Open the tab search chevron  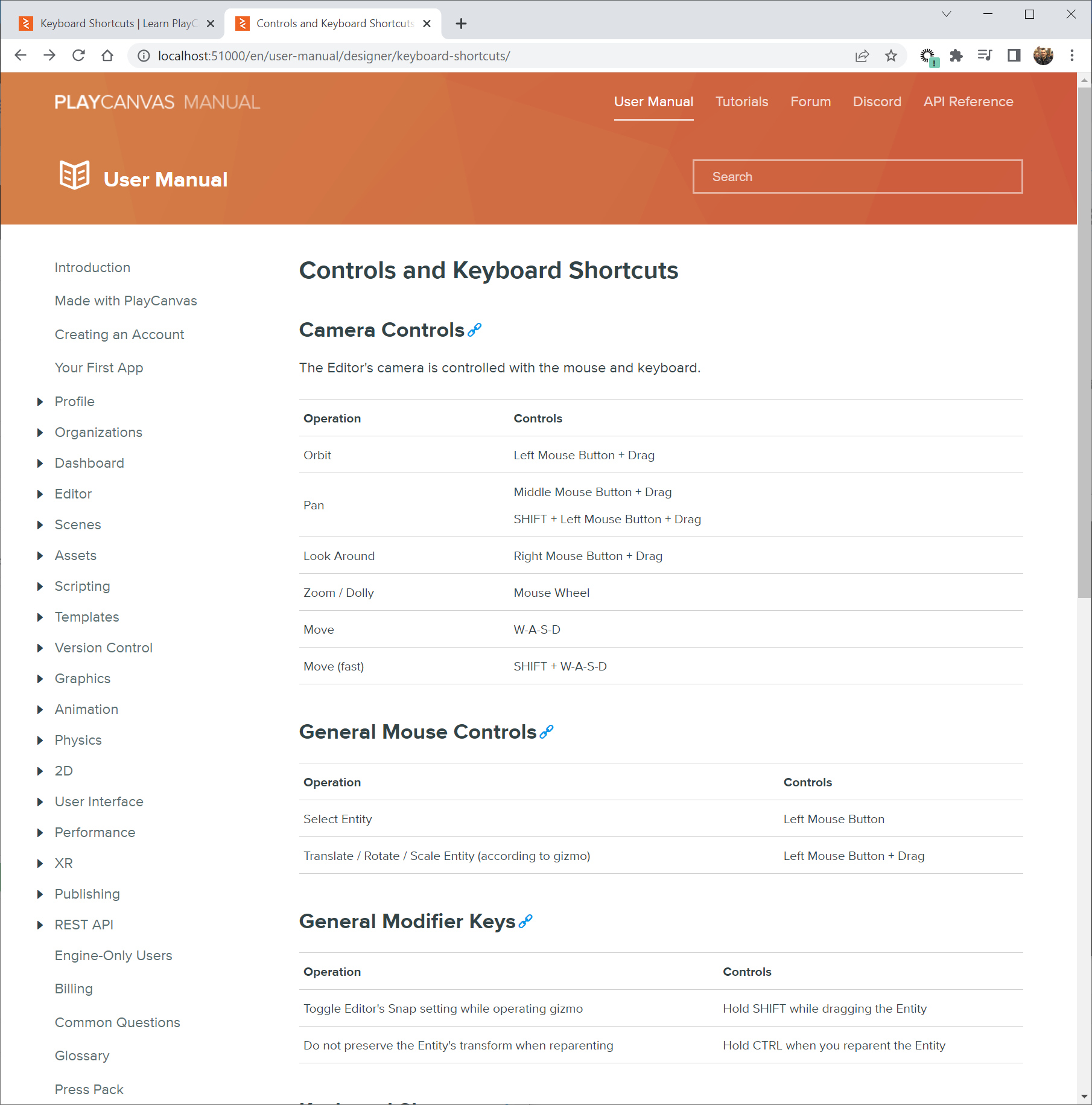tap(947, 14)
